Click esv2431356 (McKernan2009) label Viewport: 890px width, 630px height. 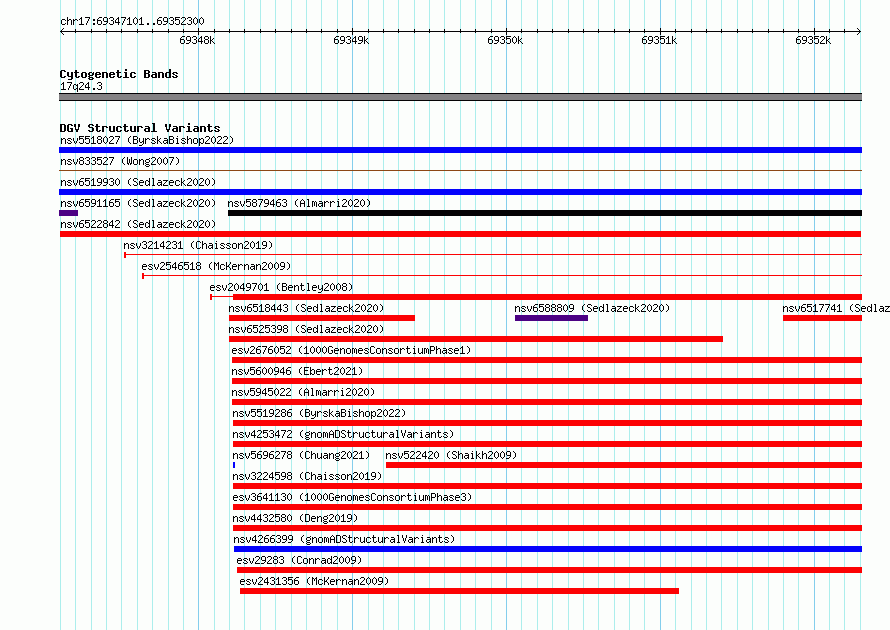click(314, 581)
